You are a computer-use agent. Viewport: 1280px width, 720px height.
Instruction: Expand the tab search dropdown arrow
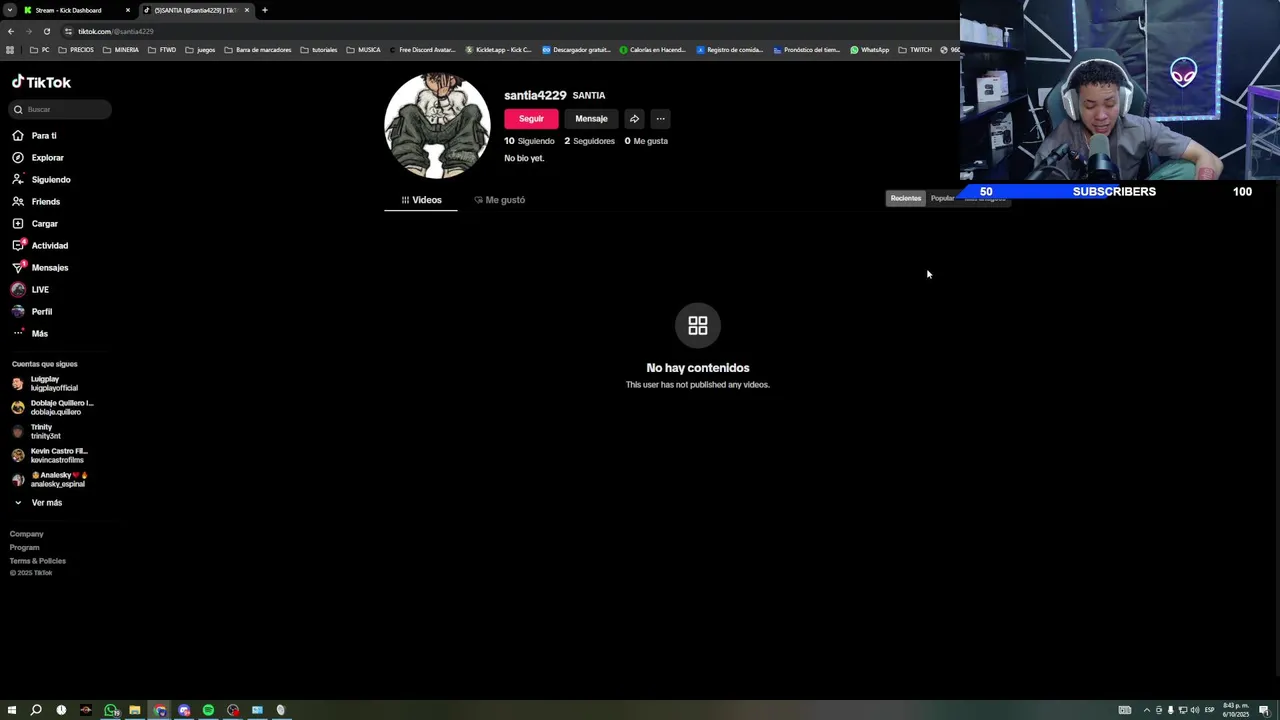[11, 10]
